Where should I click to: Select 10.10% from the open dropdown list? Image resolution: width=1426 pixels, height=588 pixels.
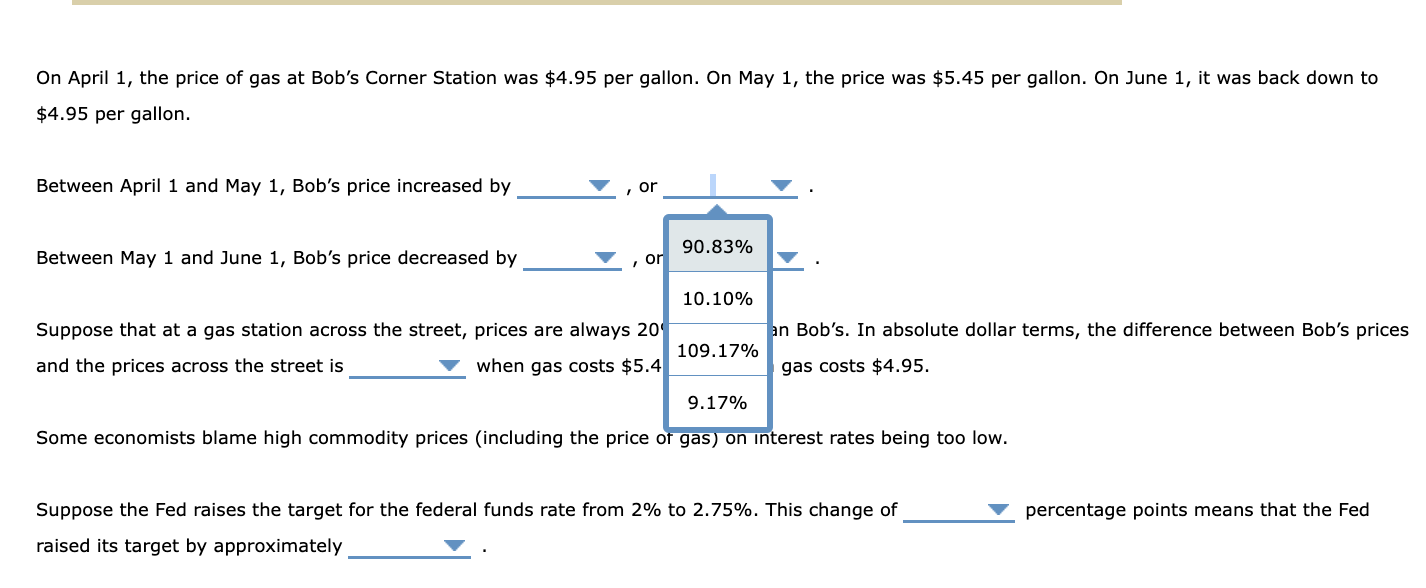click(715, 298)
